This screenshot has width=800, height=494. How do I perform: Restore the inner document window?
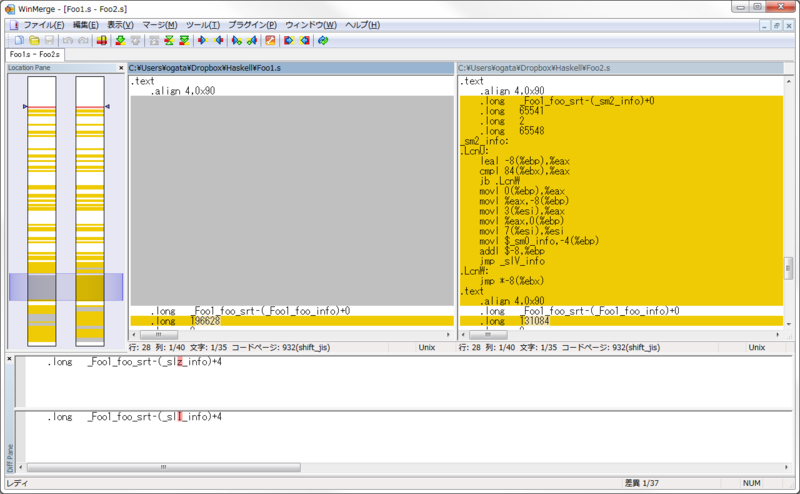coord(777,25)
